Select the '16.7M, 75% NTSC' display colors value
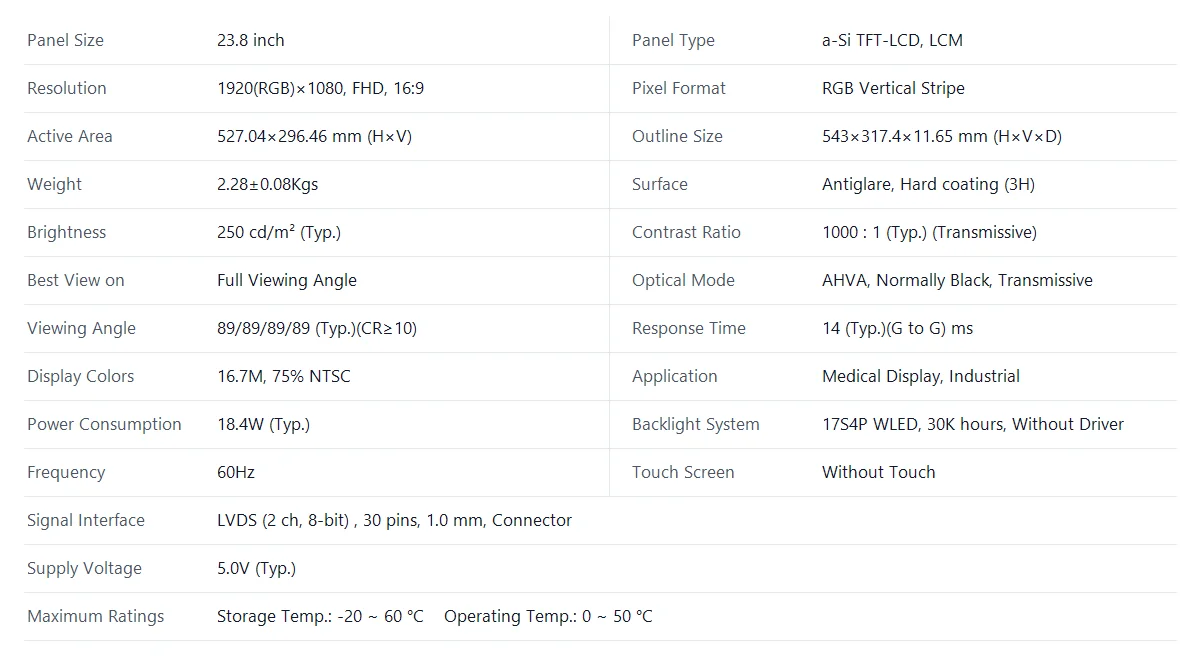 tap(284, 376)
